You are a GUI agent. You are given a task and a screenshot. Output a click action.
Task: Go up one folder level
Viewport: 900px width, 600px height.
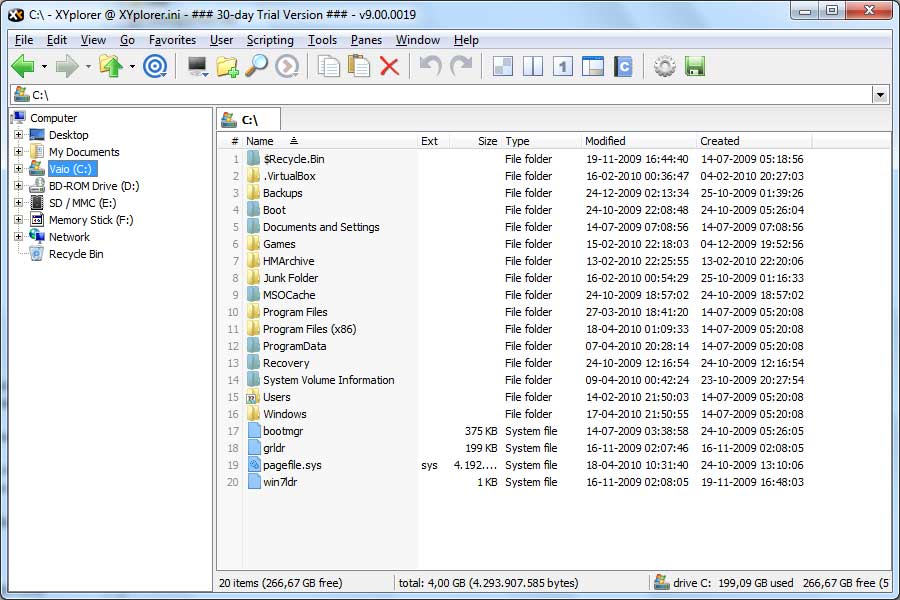coord(110,67)
